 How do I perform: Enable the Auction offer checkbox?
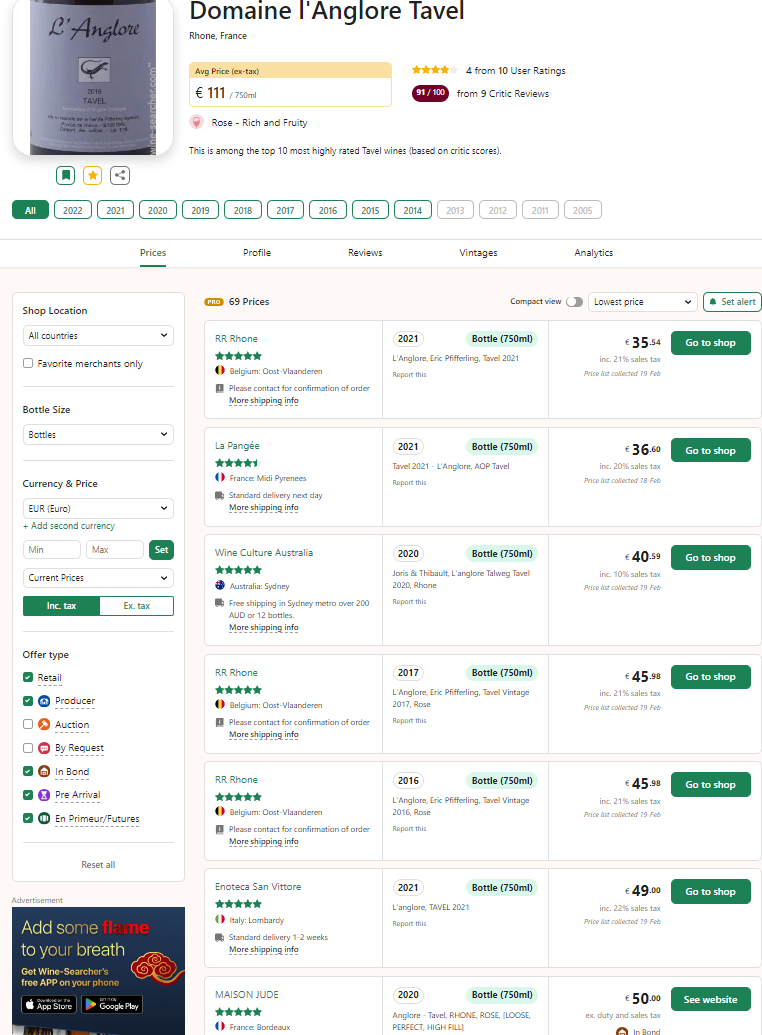click(28, 724)
